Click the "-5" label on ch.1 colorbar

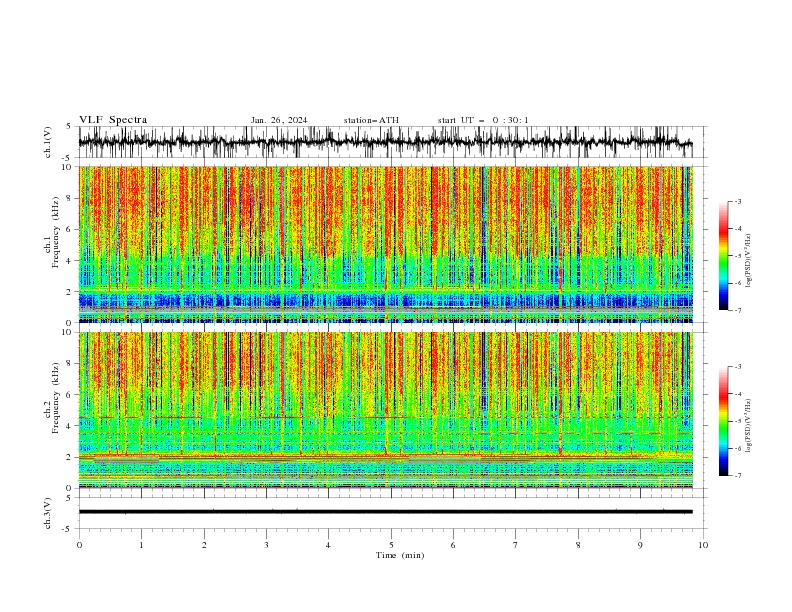pyautogui.click(x=737, y=256)
